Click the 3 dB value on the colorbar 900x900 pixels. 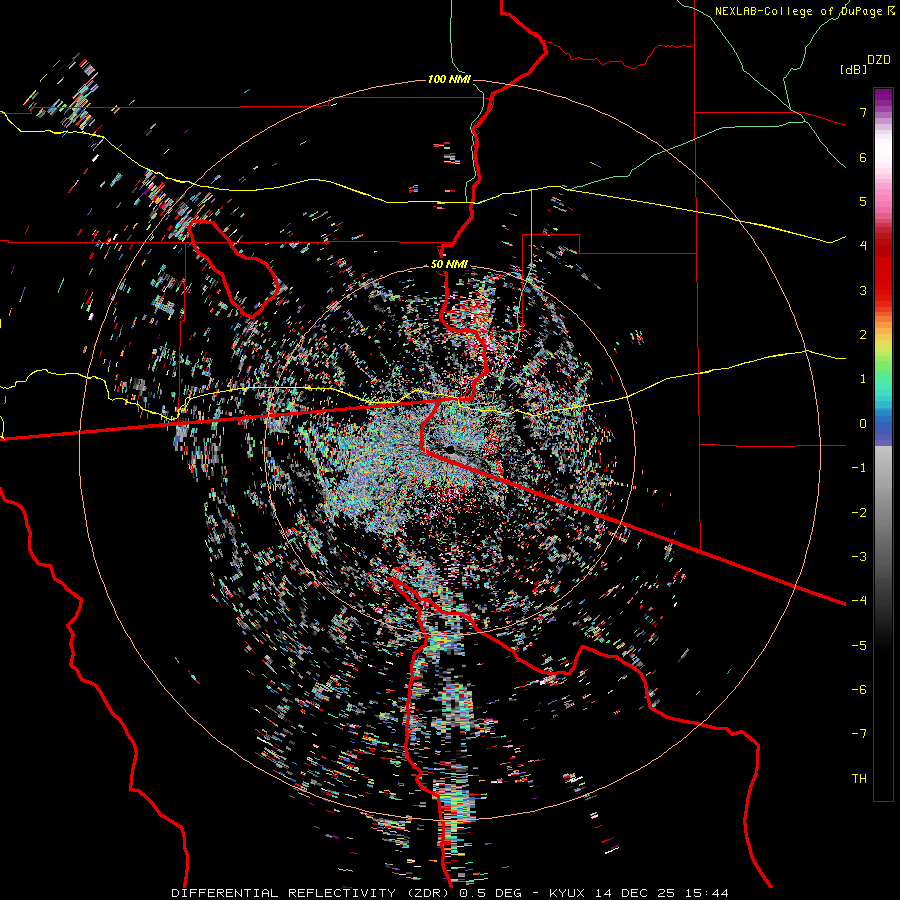pyautogui.click(x=863, y=290)
